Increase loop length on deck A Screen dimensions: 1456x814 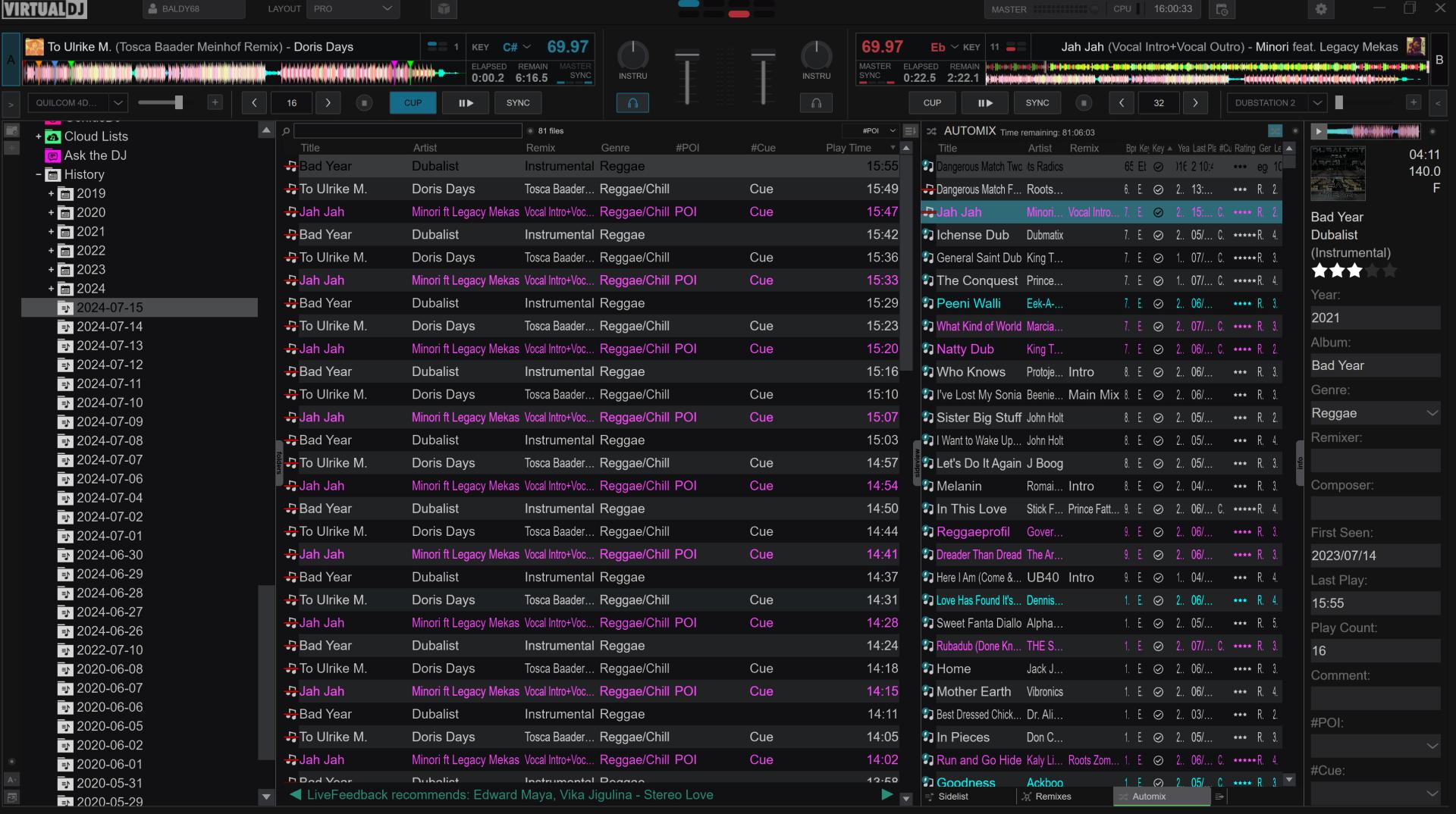coord(328,103)
